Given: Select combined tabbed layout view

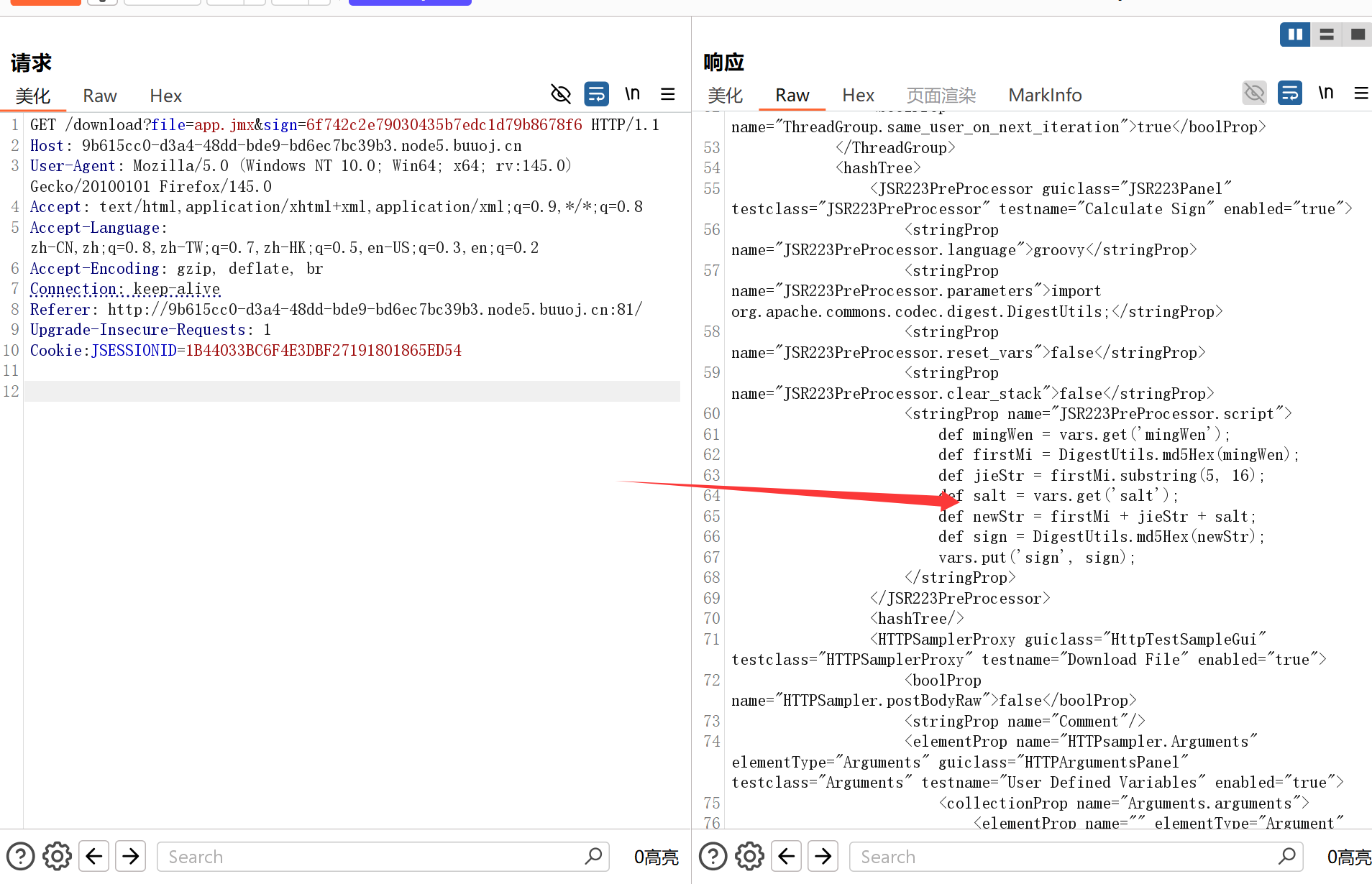Looking at the screenshot, I should click(x=1358, y=34).
